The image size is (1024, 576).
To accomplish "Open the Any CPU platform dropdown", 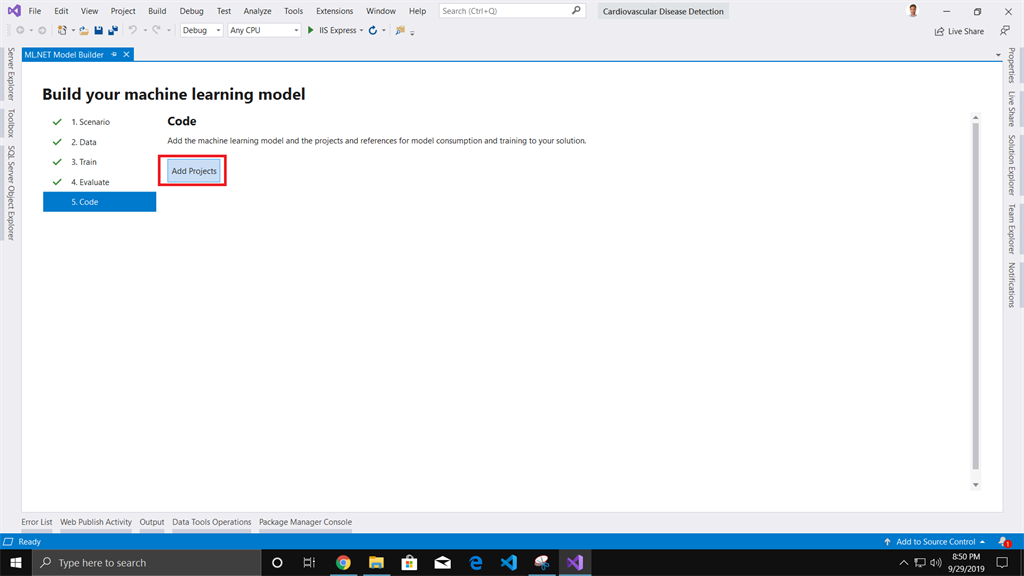I will click(263, 30).
